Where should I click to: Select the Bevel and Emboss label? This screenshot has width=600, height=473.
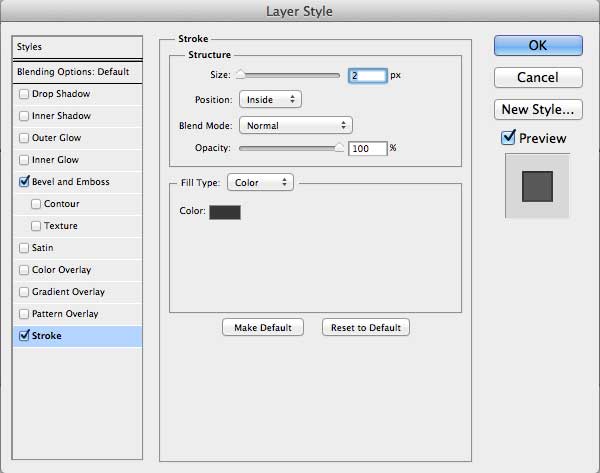[x=71, y=182]
